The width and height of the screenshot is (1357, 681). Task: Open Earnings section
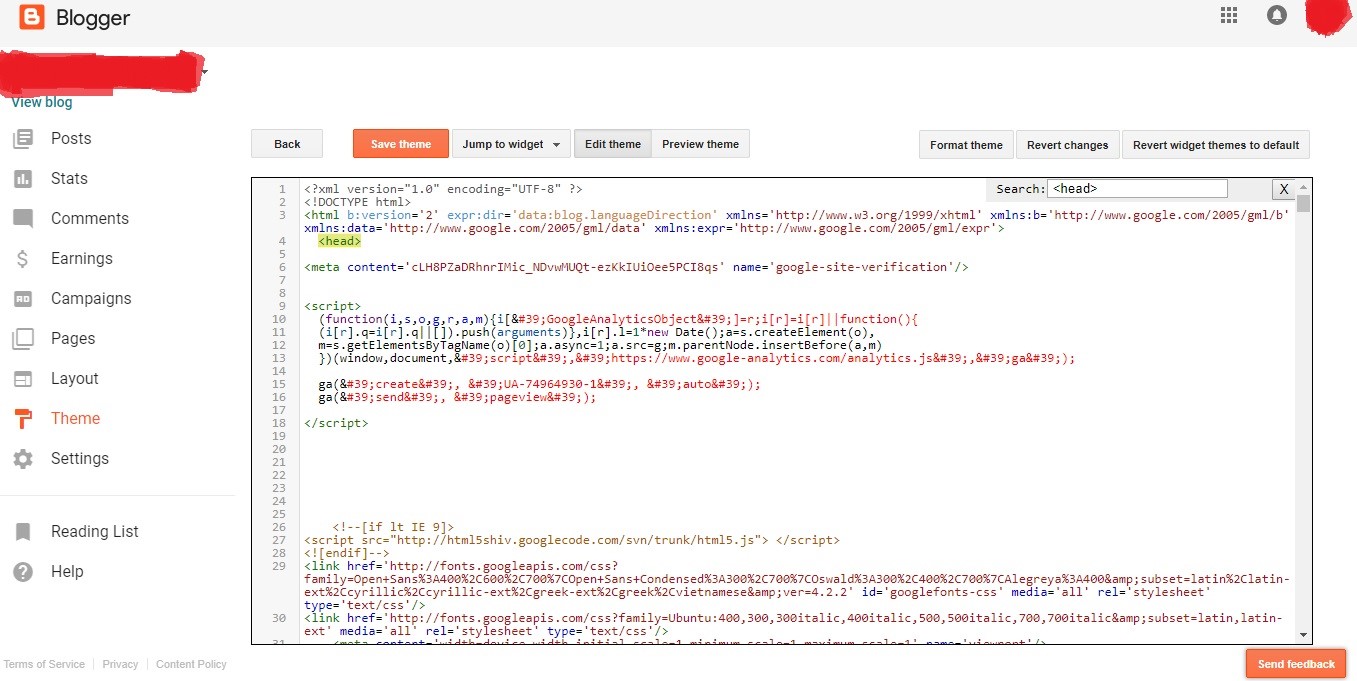tap(82, 259)
